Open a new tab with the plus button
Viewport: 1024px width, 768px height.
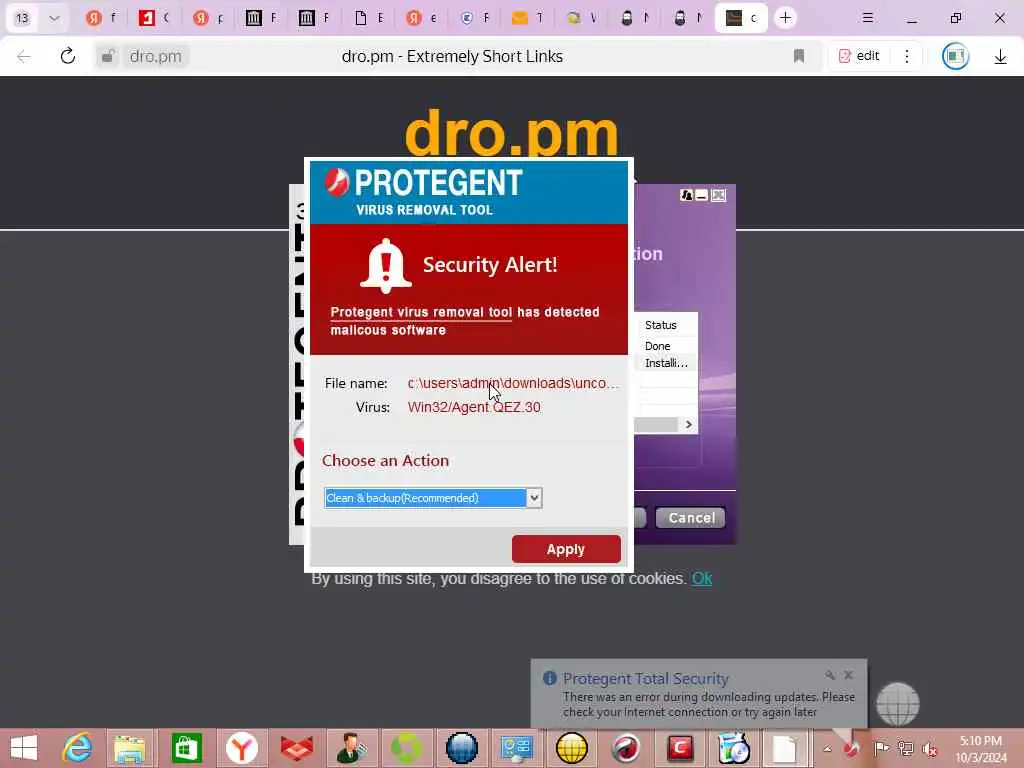785,18
